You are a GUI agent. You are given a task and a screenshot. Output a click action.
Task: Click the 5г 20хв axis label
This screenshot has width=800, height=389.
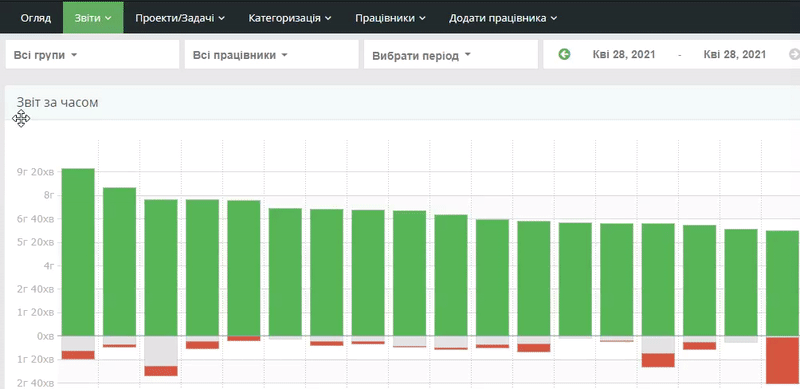point(35,242)
